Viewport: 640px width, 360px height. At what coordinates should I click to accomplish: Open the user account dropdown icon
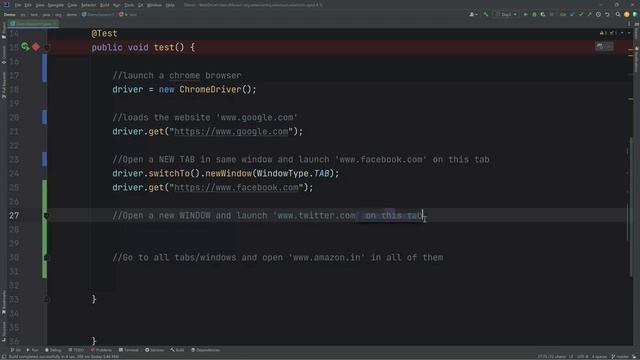point(473,14)
